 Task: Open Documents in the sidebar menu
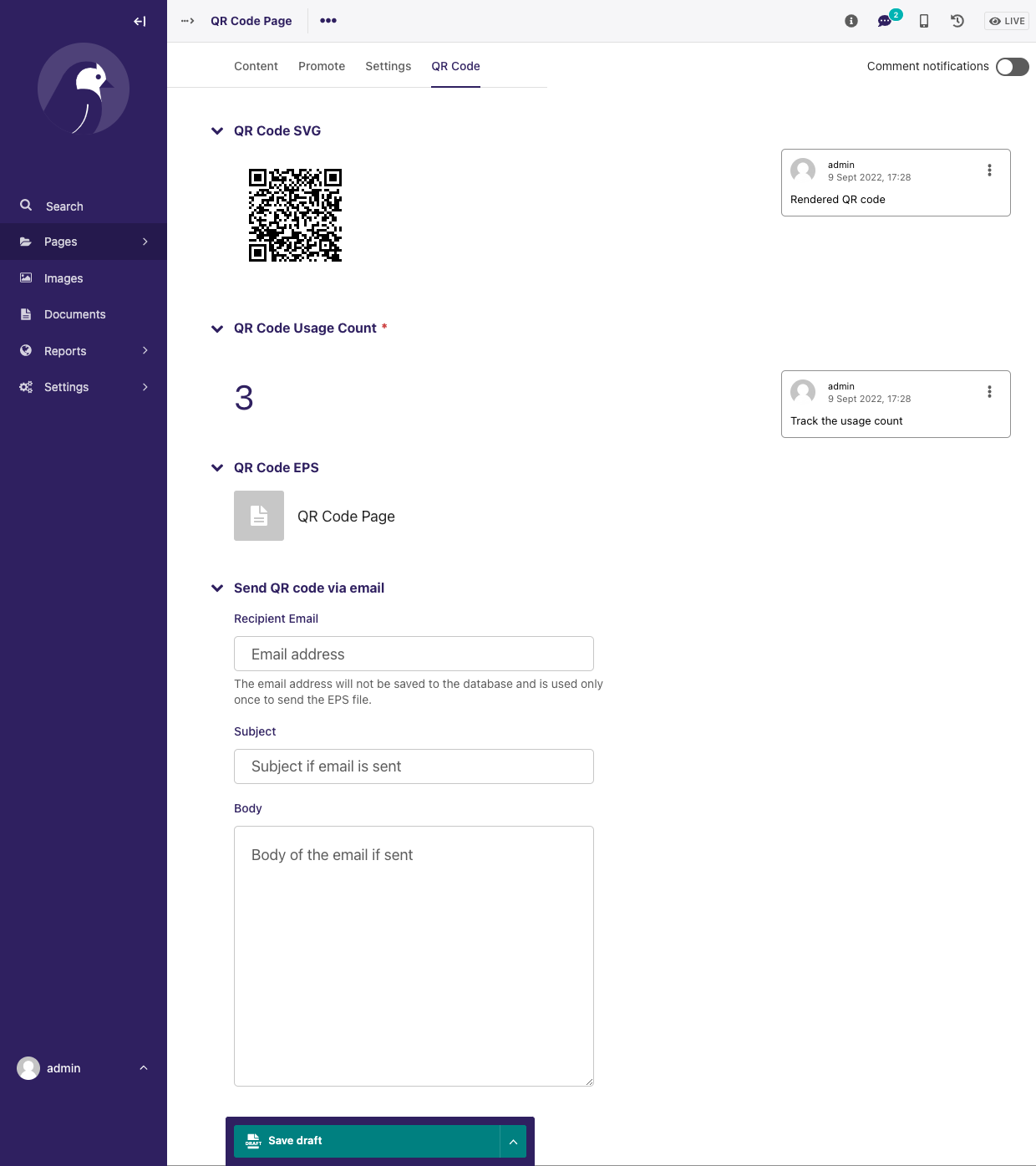[x=84, y=314]
